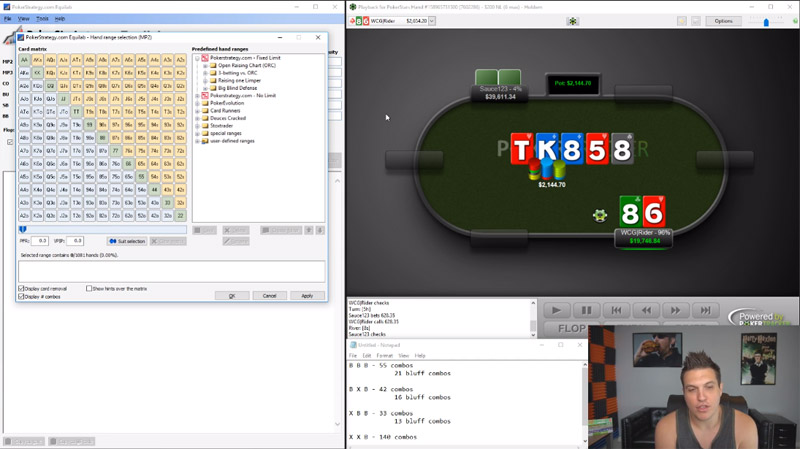
Task: Expand Big Blind Defense folder
Action: 205,88
